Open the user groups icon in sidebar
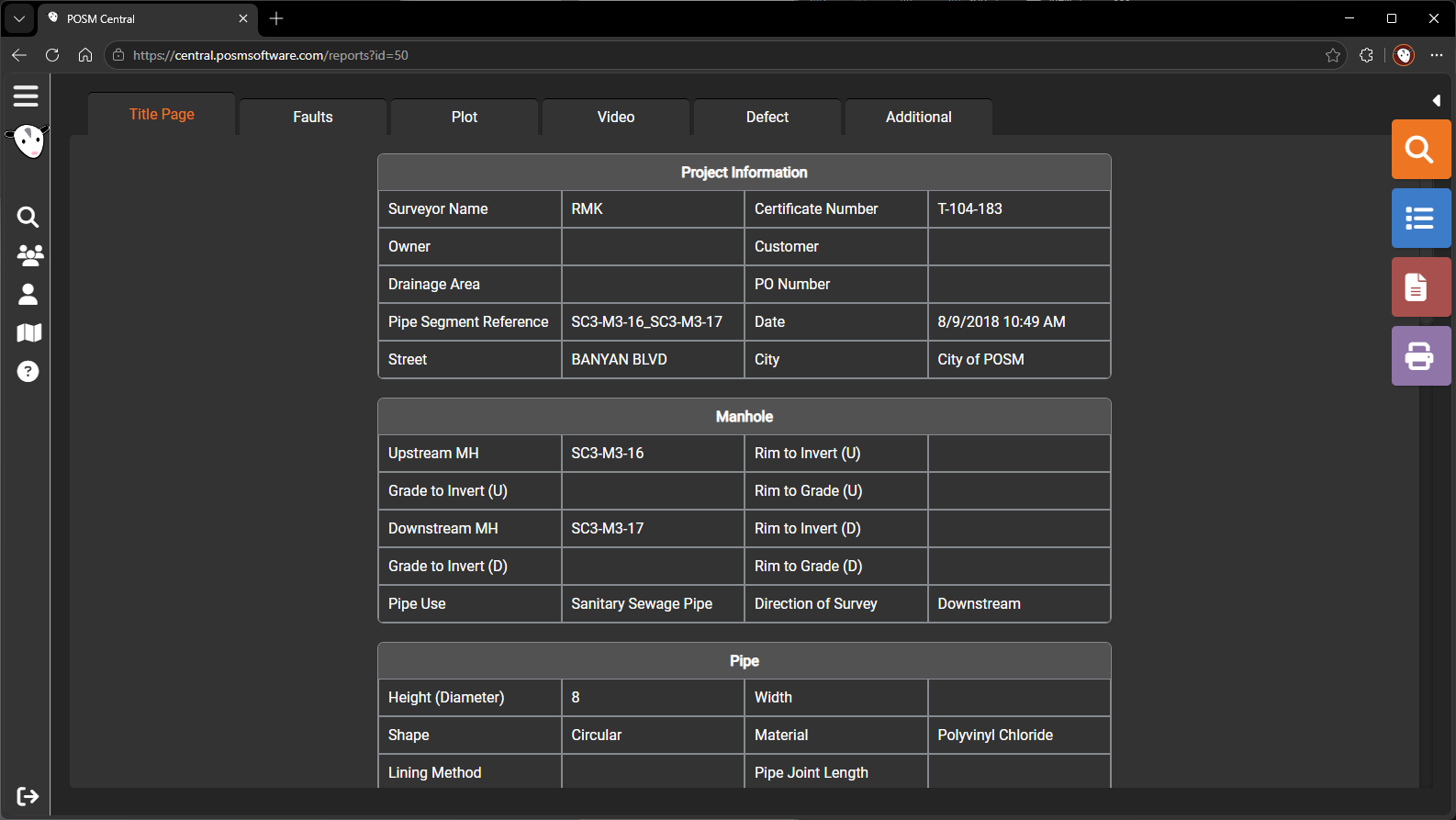 (x=29, y=255)
